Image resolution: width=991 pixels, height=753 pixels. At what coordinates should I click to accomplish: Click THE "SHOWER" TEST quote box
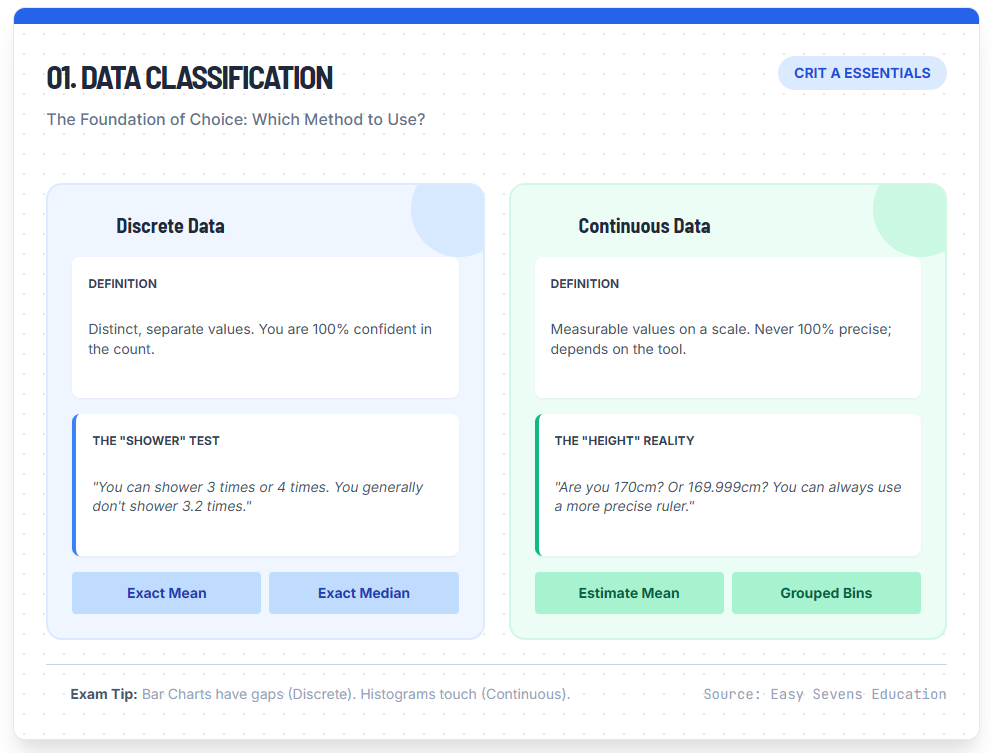click(265, 483)
